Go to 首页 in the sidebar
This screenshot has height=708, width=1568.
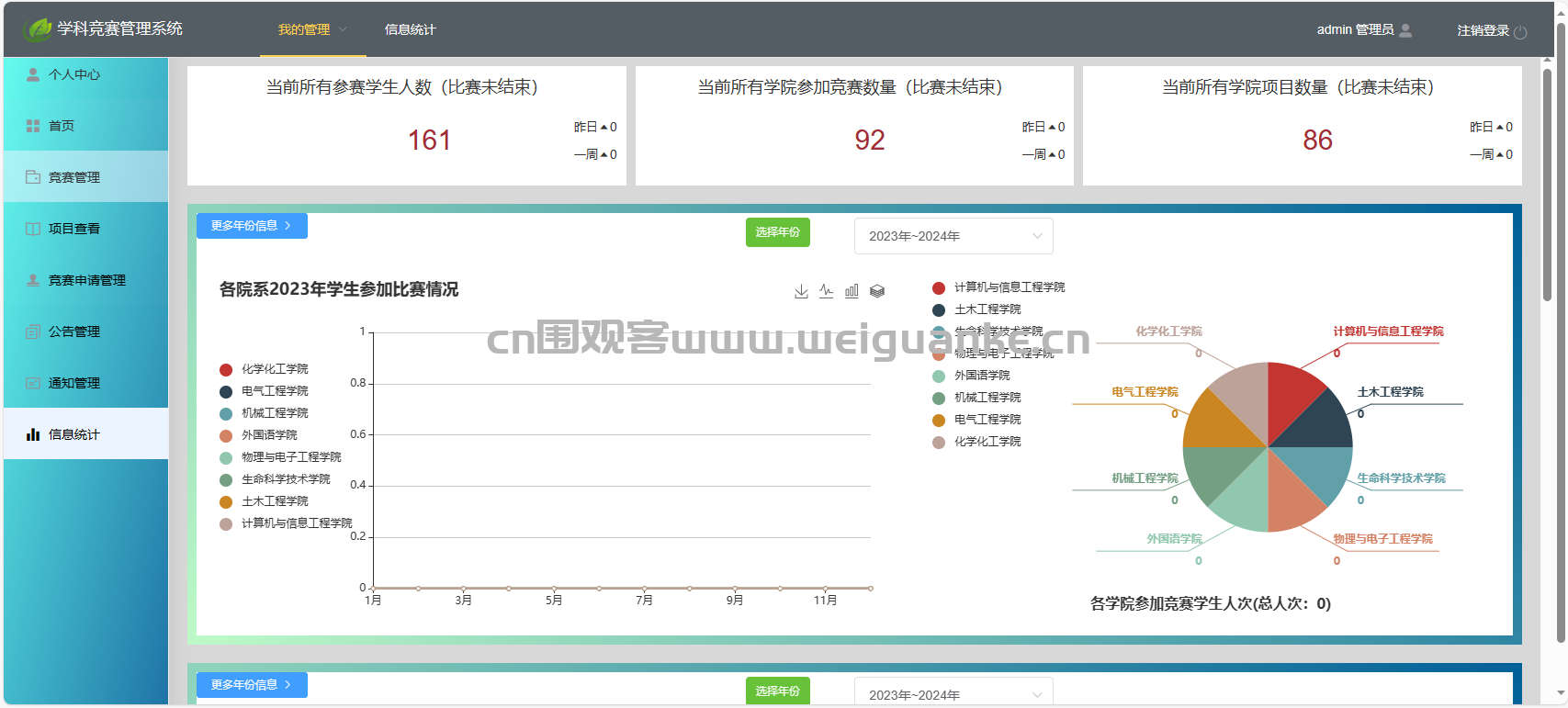point(85,126)
